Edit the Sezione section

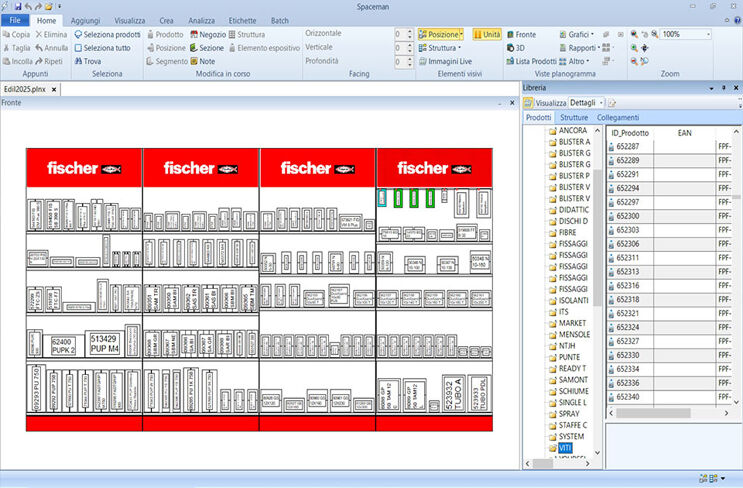(207, 48)
